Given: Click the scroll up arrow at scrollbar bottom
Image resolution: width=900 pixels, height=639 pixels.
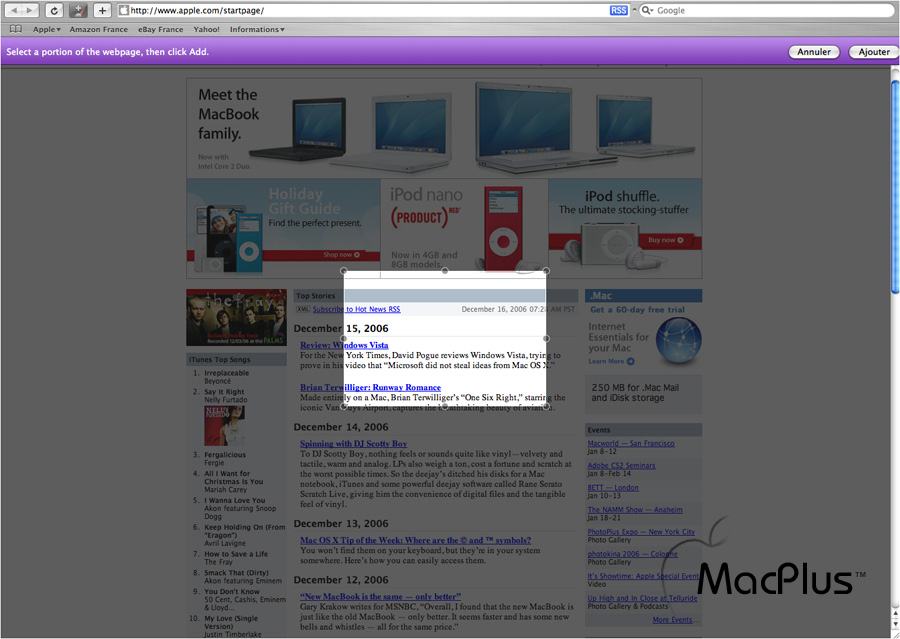Looking at the screenshot, I should pyautogui.click(x=895, y=615).
